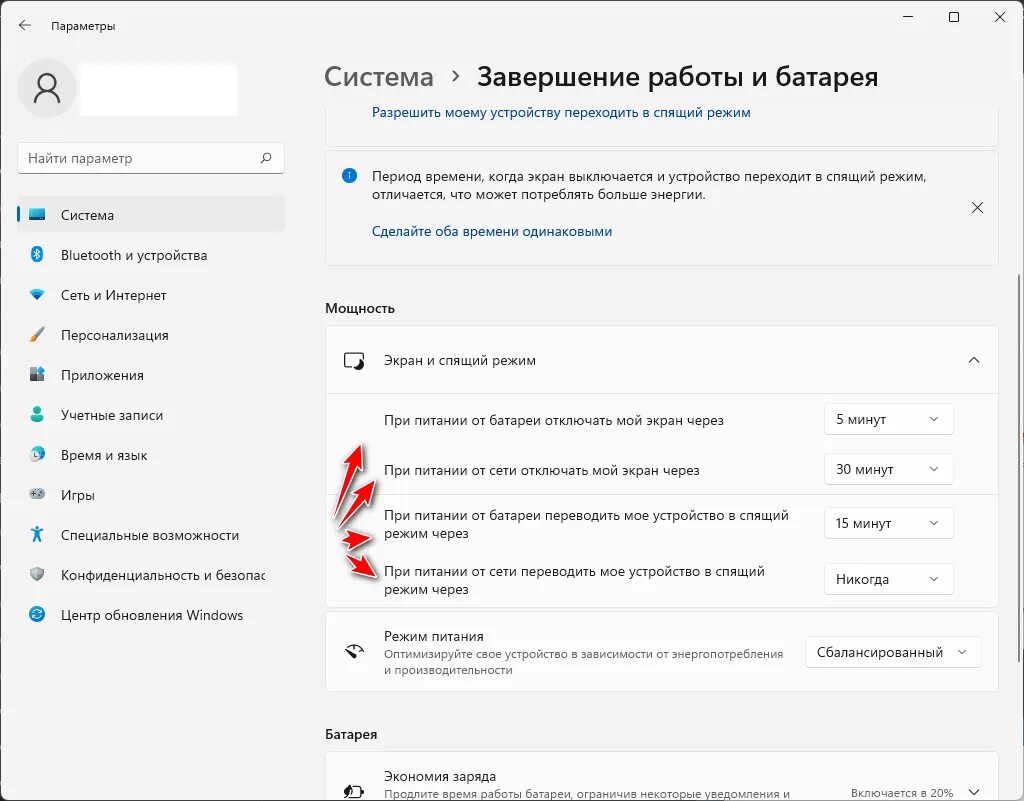Screen dimensions: 1024x801
Task: Click the Экономия заряда battery icon
Action: click(354, 791)
